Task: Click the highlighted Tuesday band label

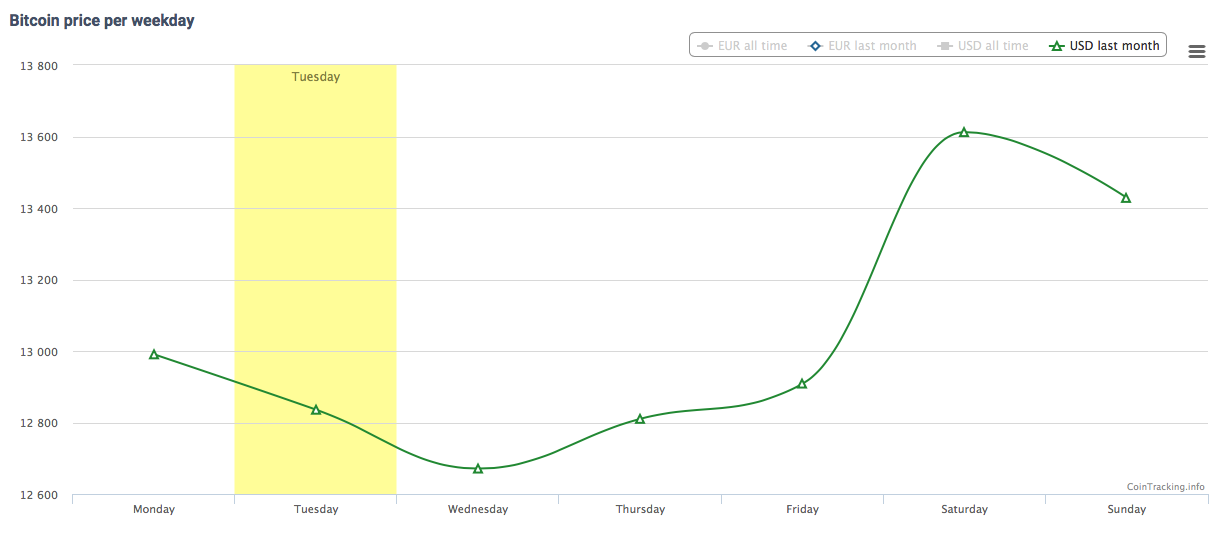Action: (x=316, y=77)
